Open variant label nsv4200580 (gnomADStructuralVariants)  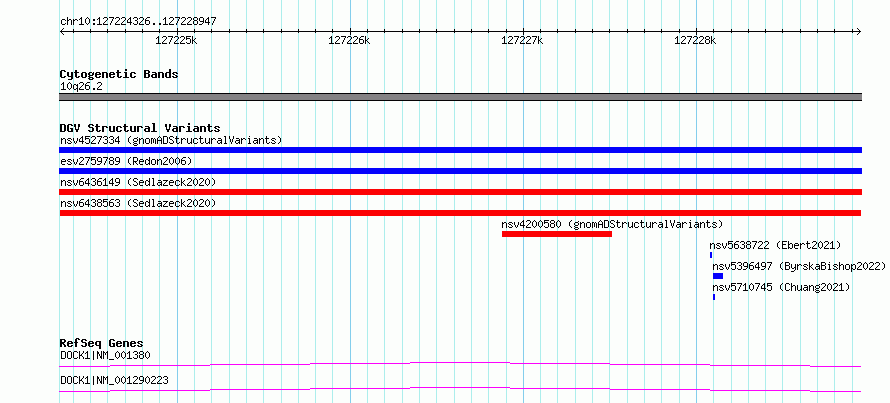click(612, 224)
